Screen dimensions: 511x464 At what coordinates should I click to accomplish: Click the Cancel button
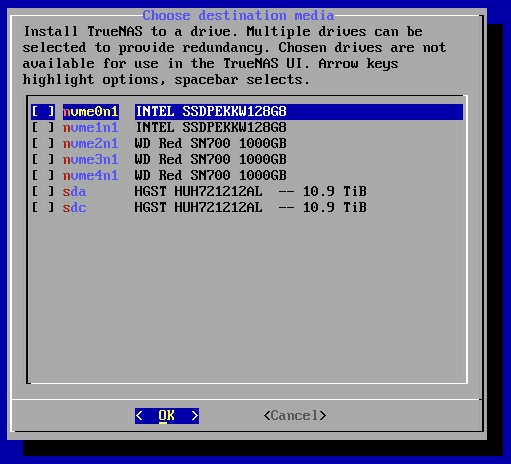(x=295, y=416)
